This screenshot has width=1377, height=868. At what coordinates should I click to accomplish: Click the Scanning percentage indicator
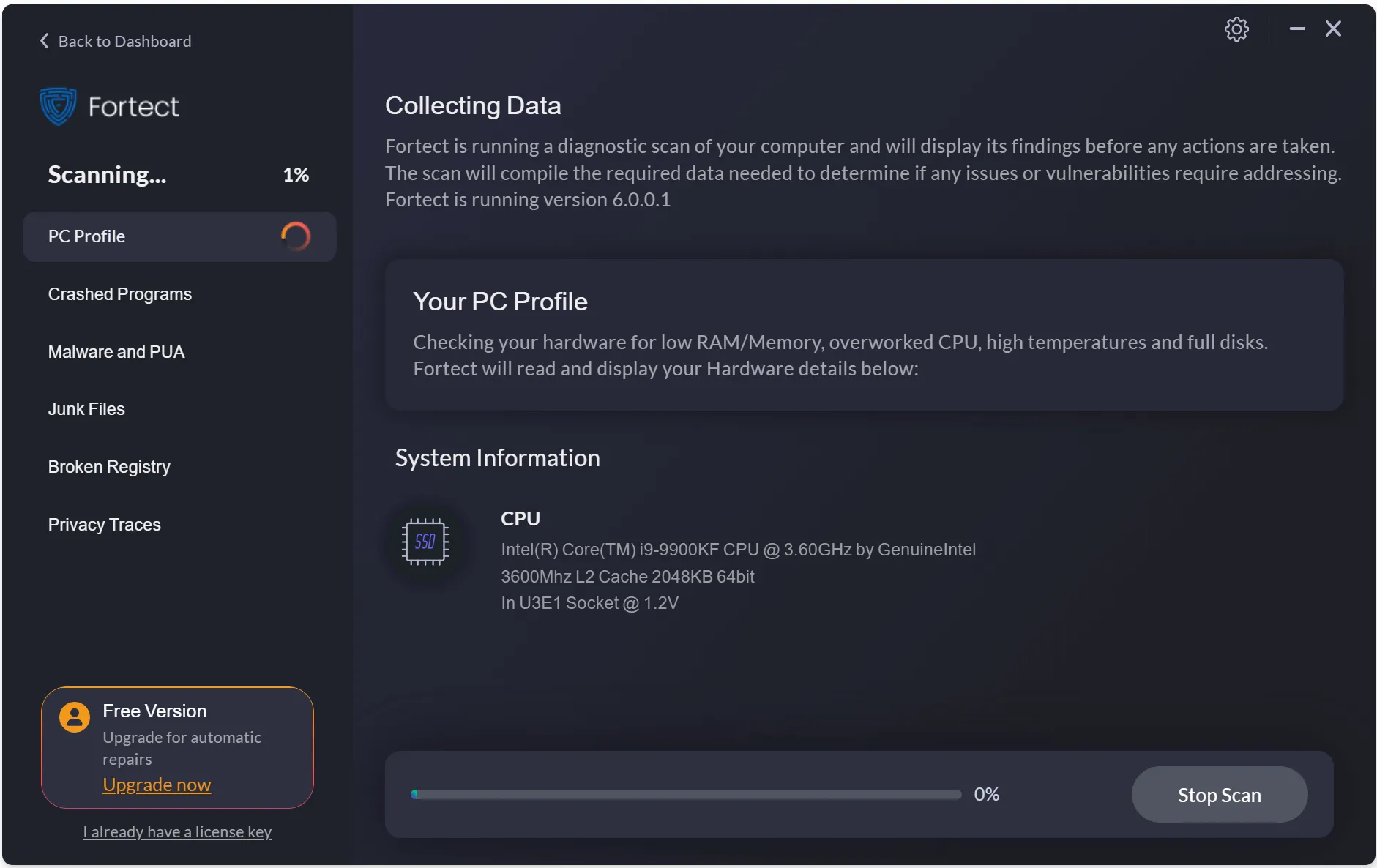(296, 174)
